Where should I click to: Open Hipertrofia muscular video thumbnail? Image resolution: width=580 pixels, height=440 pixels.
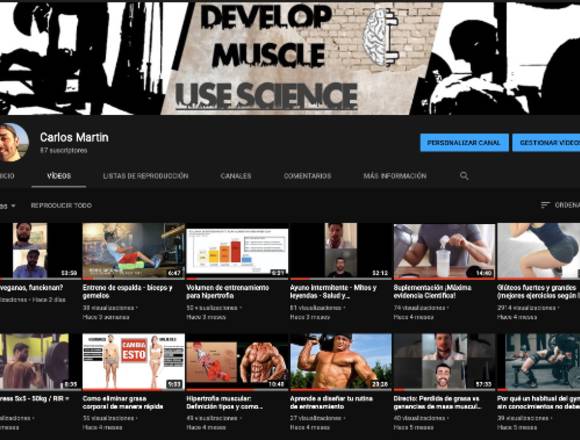tap(237, 362)
